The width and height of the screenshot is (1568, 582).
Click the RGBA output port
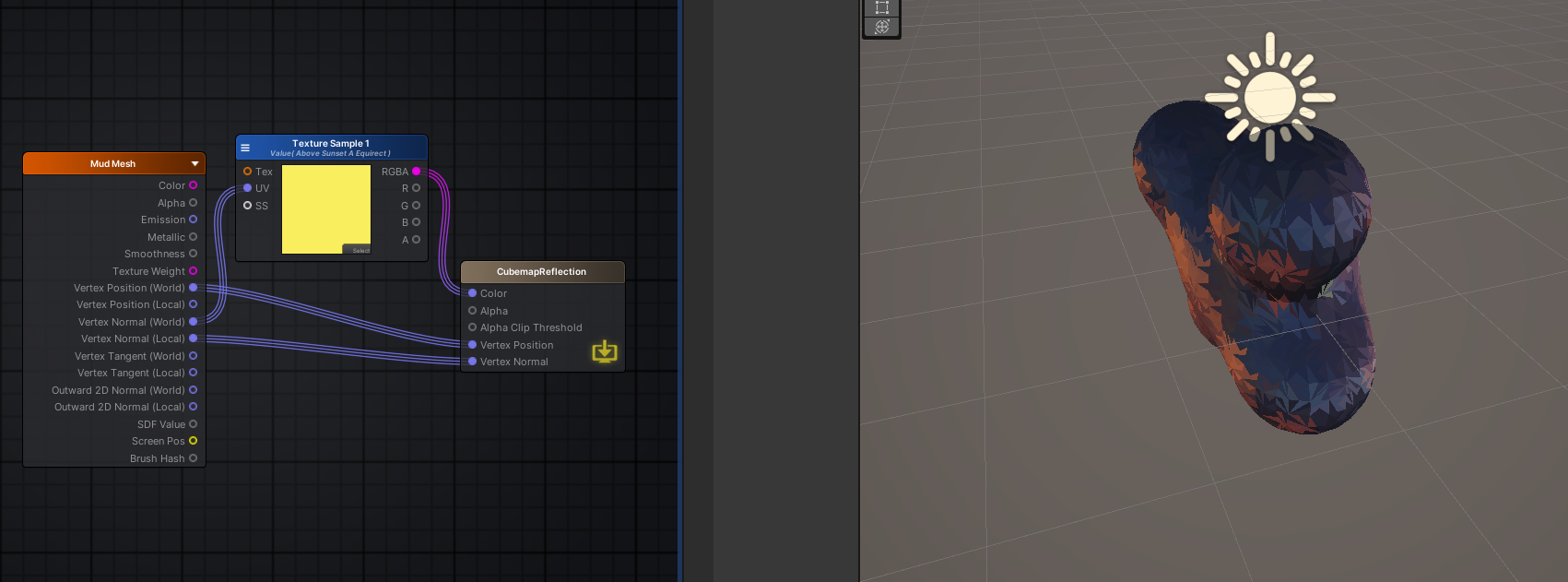point(417,172)
